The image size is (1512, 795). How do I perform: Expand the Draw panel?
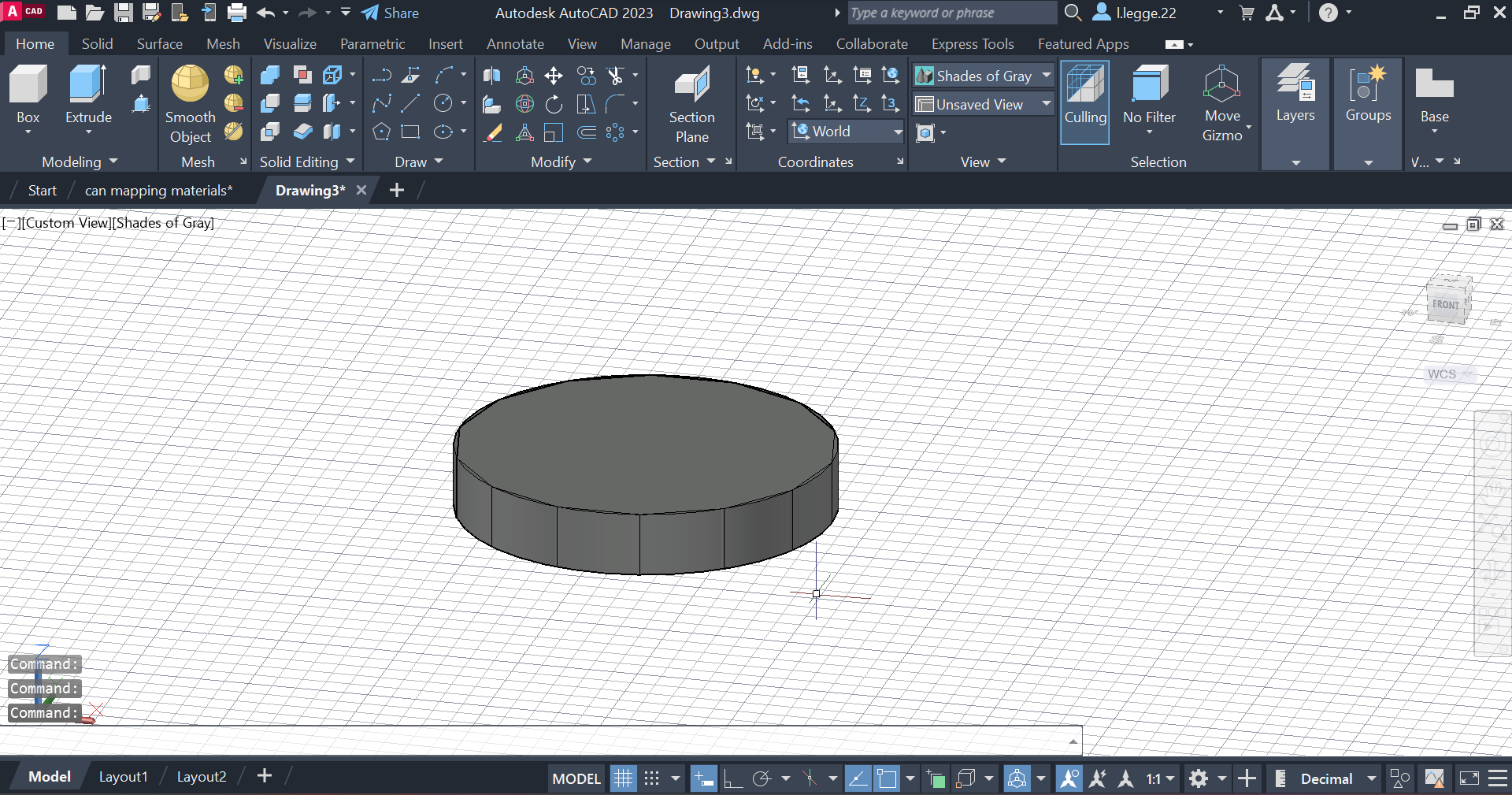(419, 162)
